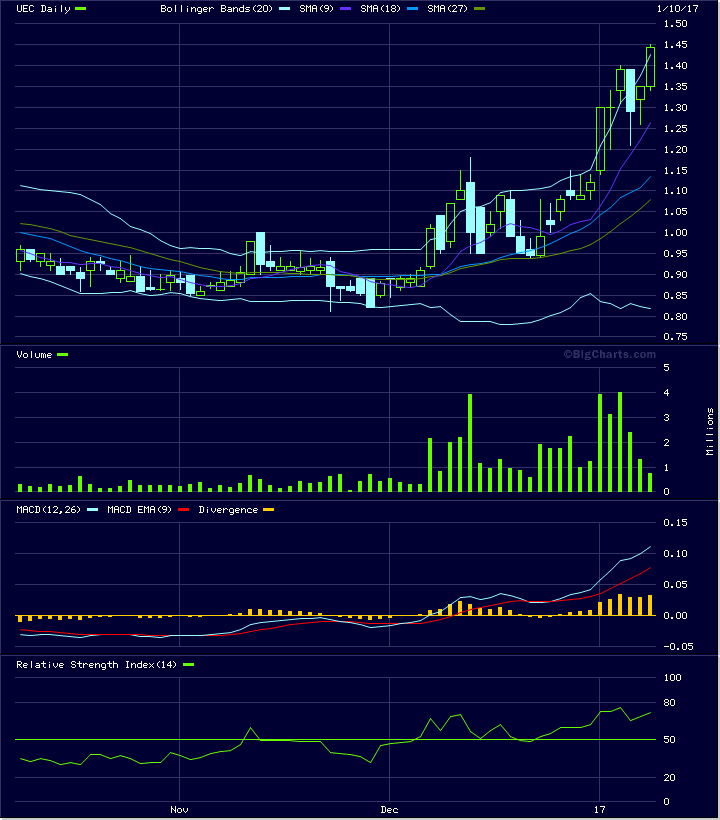Click the last candlestick near 1.45
Image resolution: width=720 pixels, height=820 pixels.
pos(650,67)
